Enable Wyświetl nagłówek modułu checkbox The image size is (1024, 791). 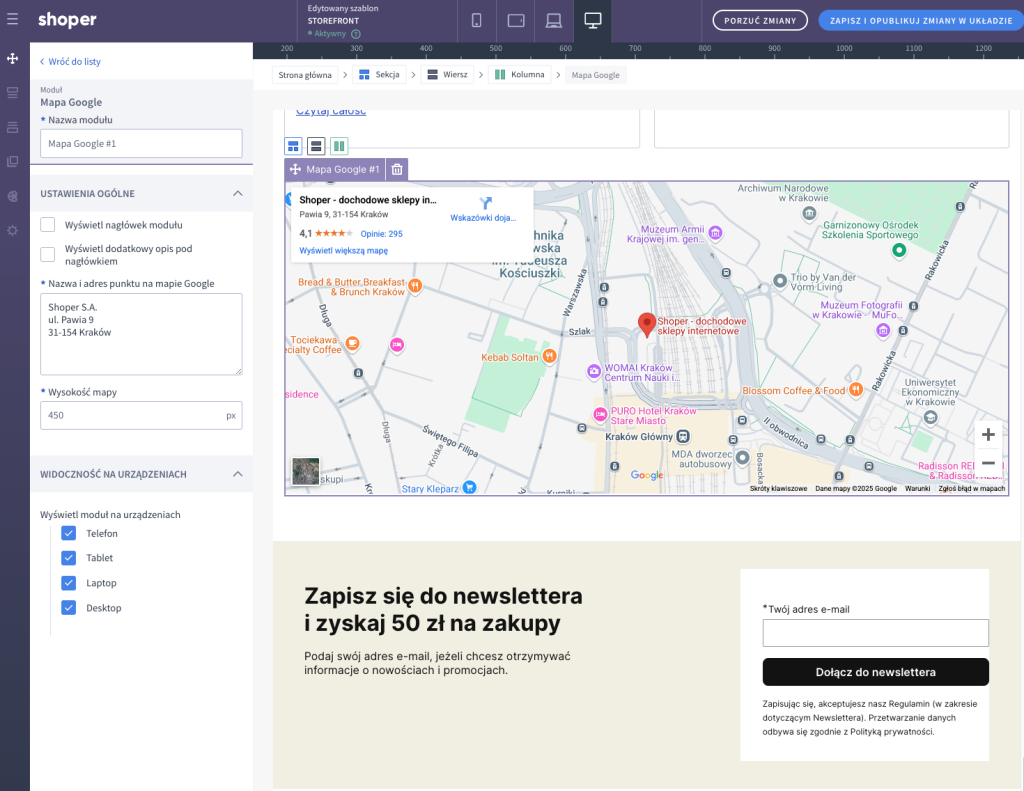(x=48, y=225)
